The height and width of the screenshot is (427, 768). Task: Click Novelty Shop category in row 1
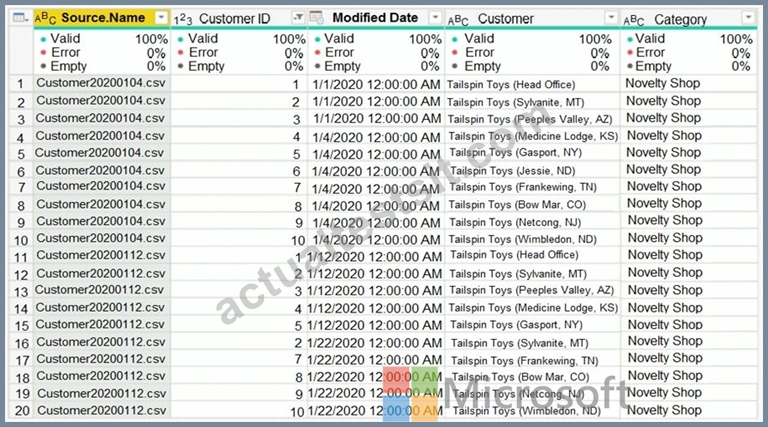tap(662, 83)
